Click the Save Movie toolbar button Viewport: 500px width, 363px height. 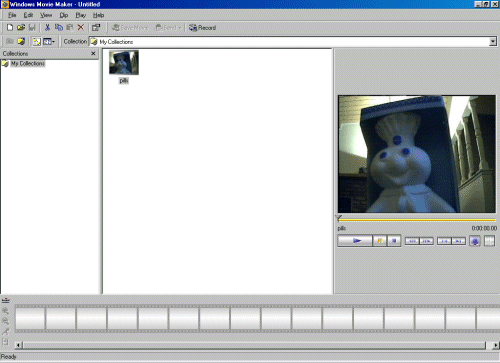click(x=130, y=28)
